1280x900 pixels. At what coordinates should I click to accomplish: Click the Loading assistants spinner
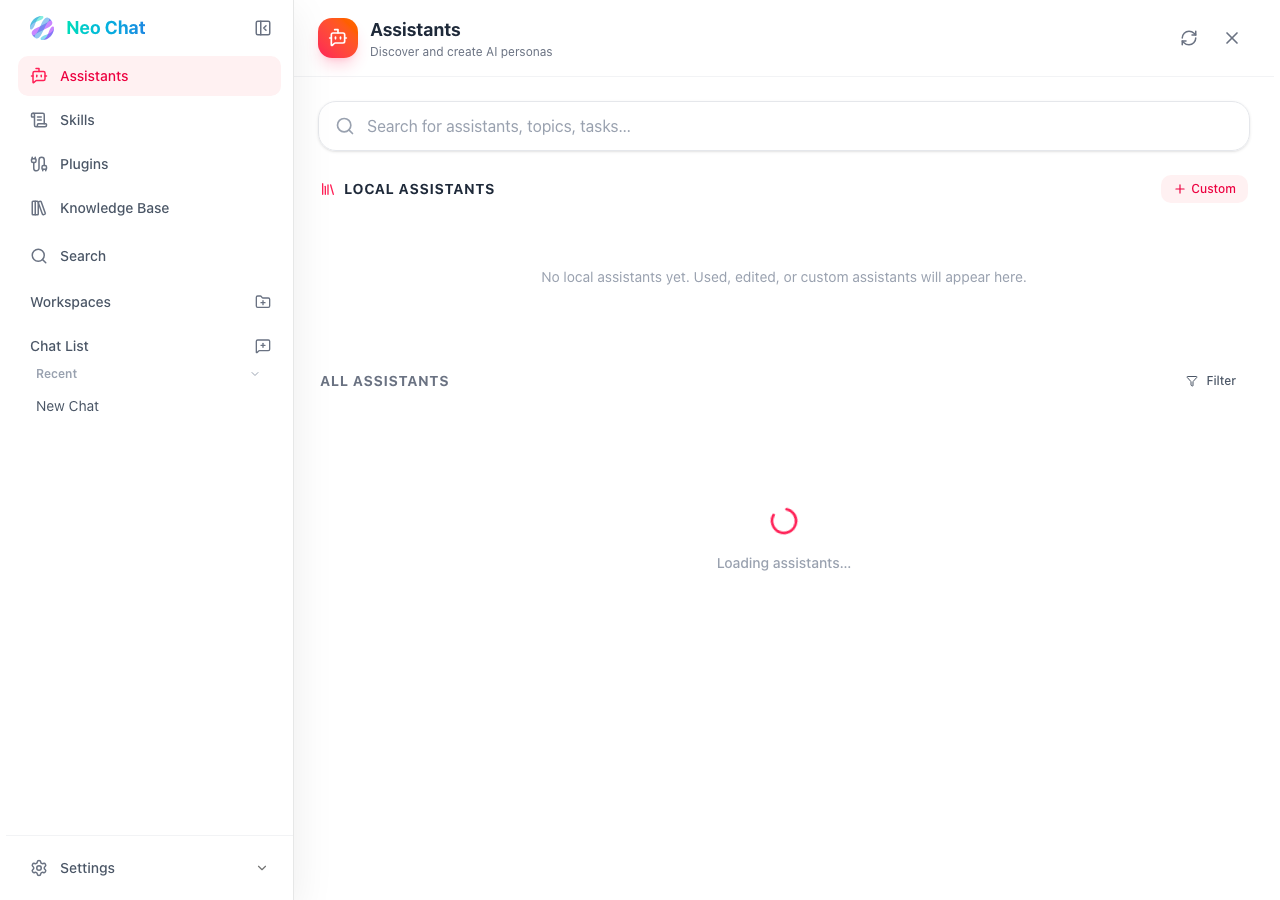(784, 521)
